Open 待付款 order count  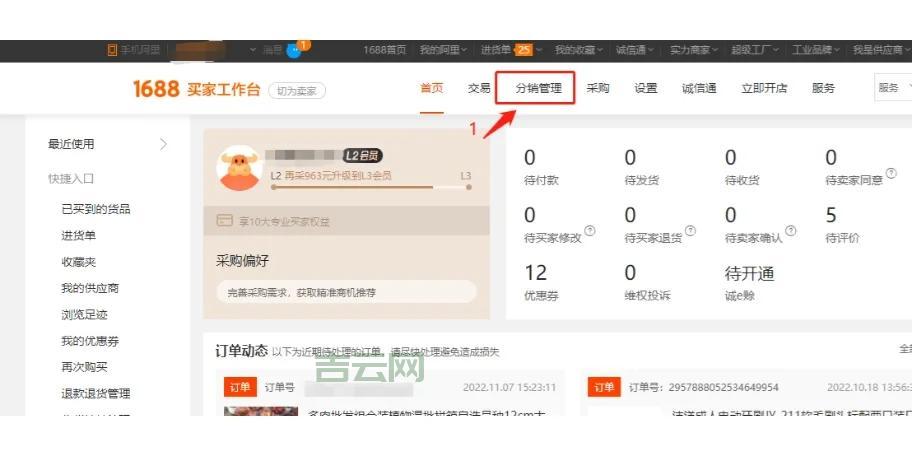[x=541, y=167]
